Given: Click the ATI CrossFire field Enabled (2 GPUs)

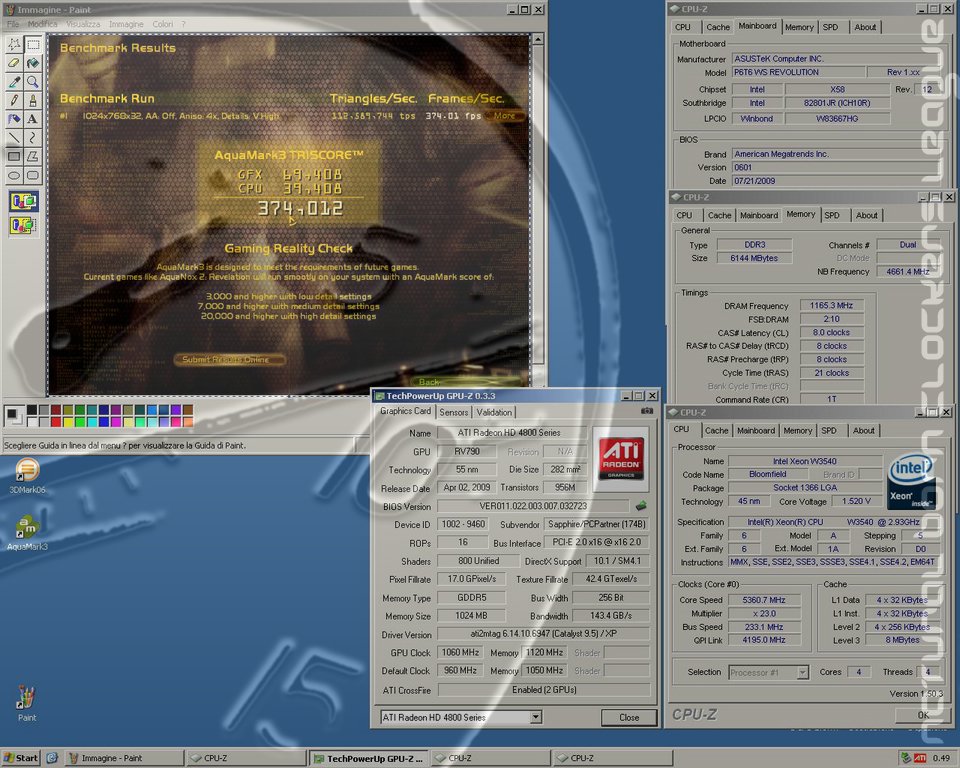Looking at the screenshot, I should (x=544, y=690).
